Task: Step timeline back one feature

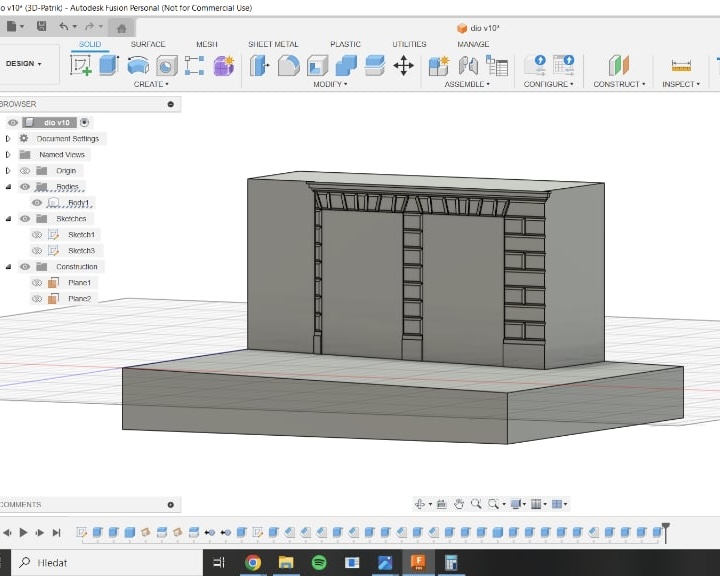Action: [x=7, y=532]
